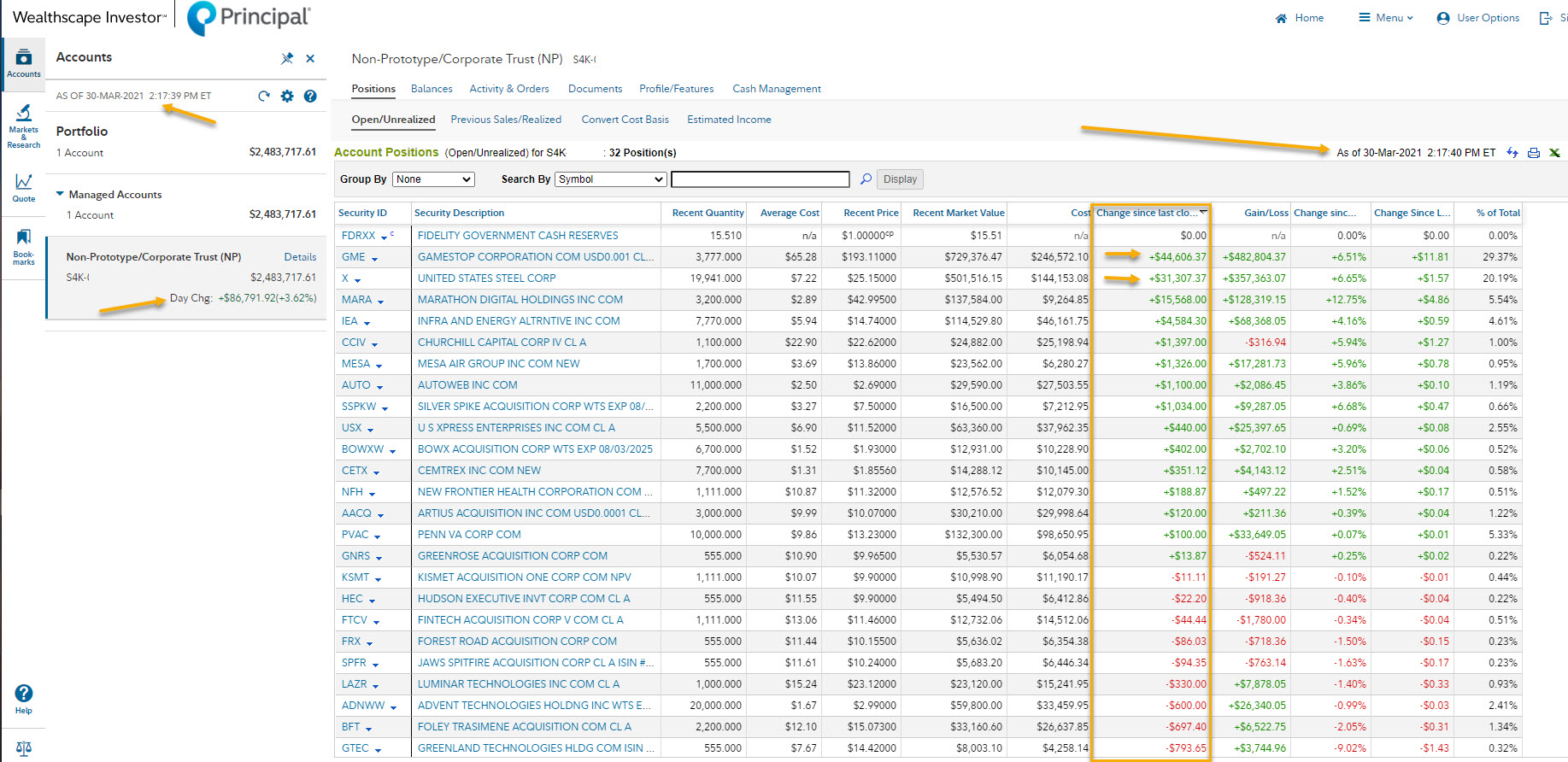
Task: Open the Menu dropdown
Action: (x=1386, y=18)
